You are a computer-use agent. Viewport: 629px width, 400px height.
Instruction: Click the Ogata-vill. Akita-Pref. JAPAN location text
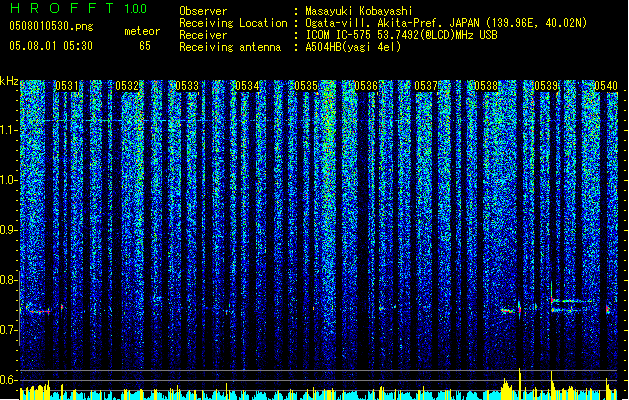coord(446,23)
